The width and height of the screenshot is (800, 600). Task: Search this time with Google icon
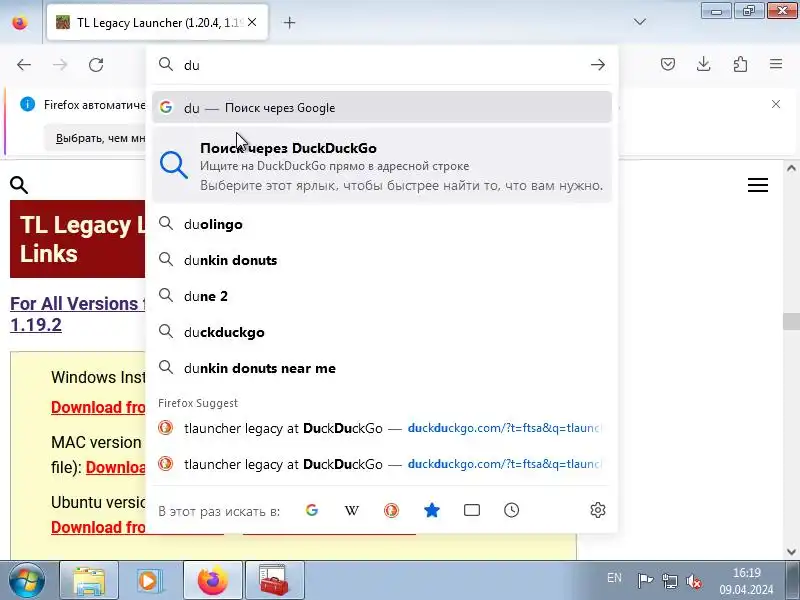pyautogui.click(x=312, y=510)
